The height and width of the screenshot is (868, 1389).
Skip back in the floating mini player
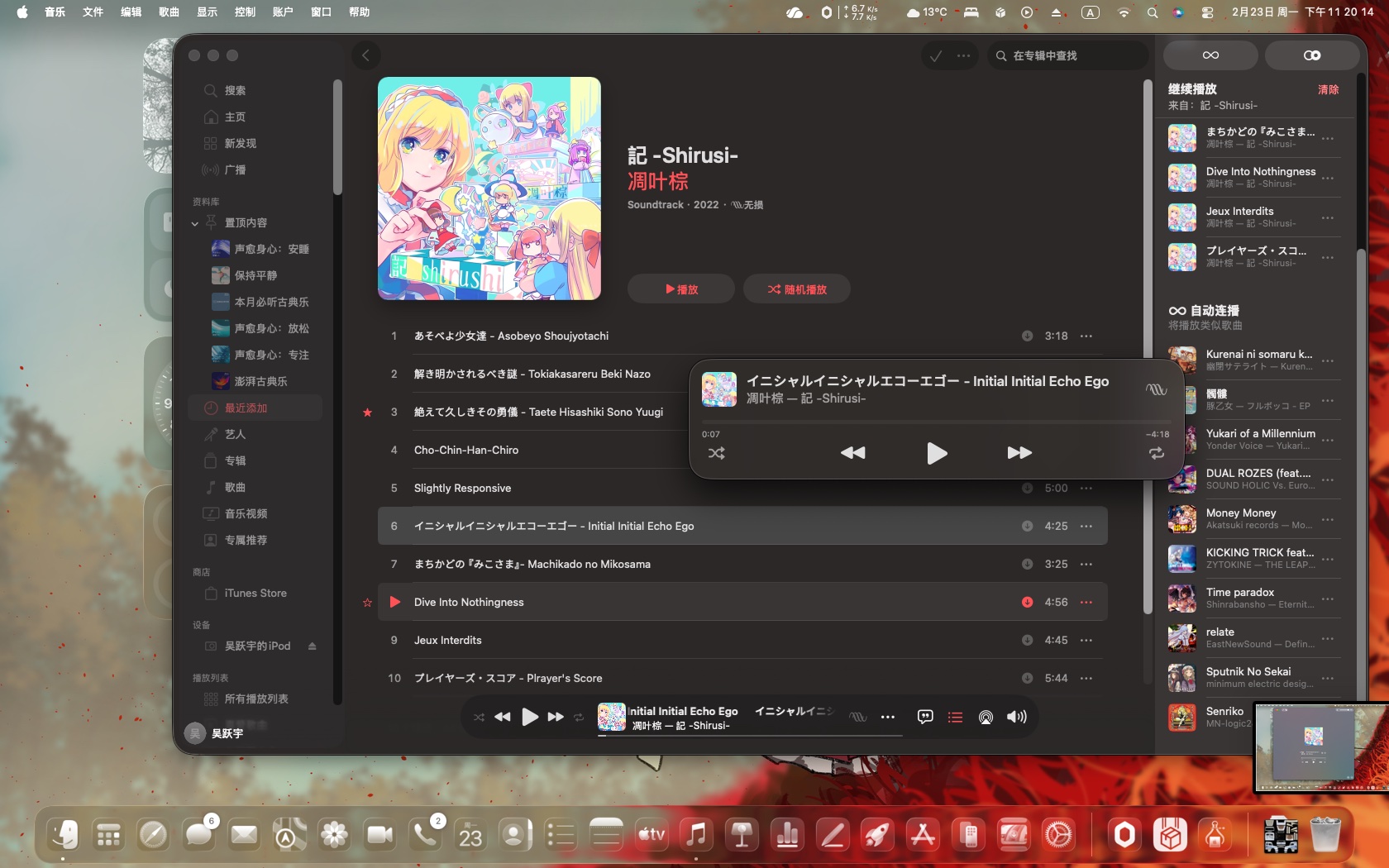click(x=852, y=452)
